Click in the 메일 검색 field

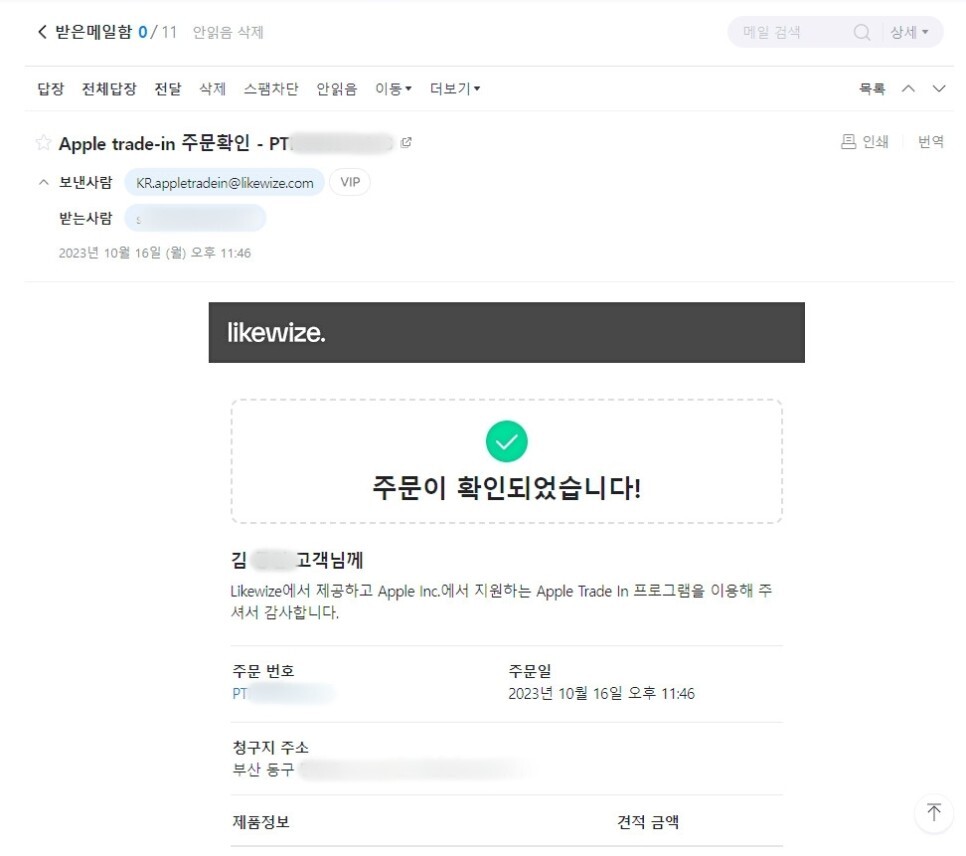coord(792,32)
